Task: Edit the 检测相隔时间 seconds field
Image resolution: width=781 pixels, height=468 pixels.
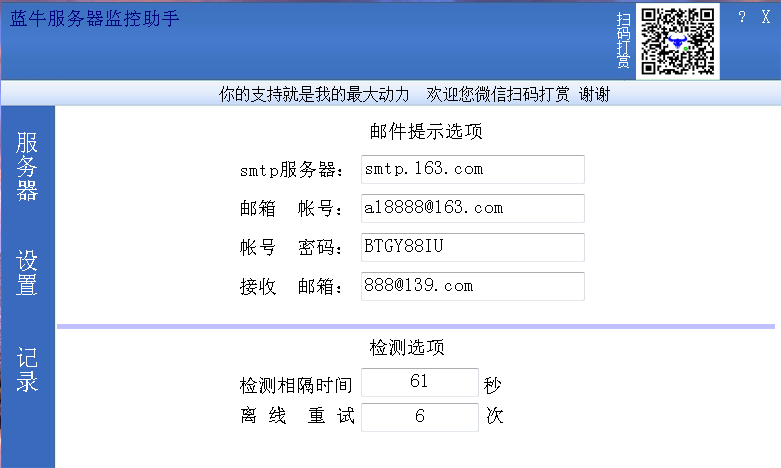Action: pos(420,382)
